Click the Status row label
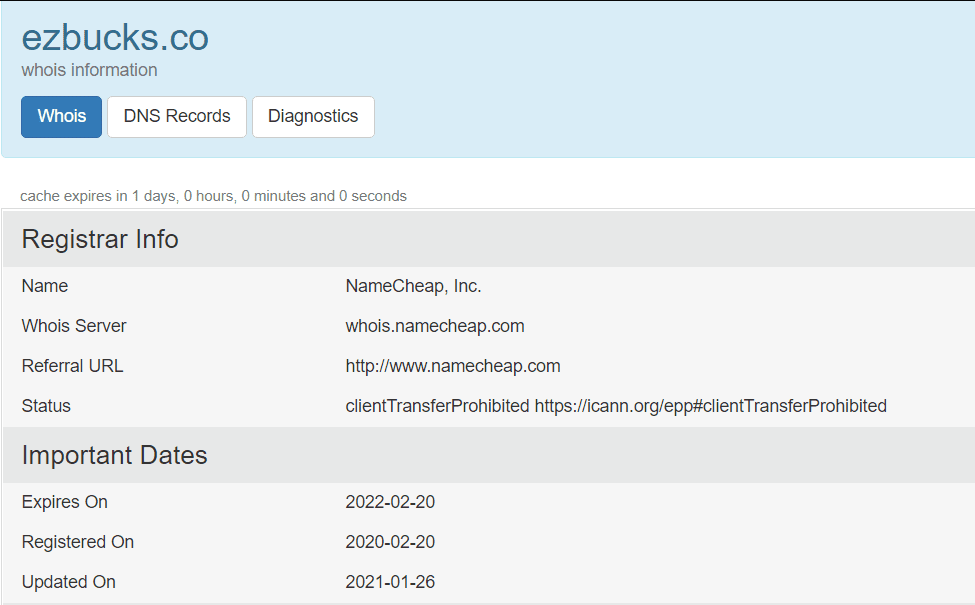 click(46, 405)
